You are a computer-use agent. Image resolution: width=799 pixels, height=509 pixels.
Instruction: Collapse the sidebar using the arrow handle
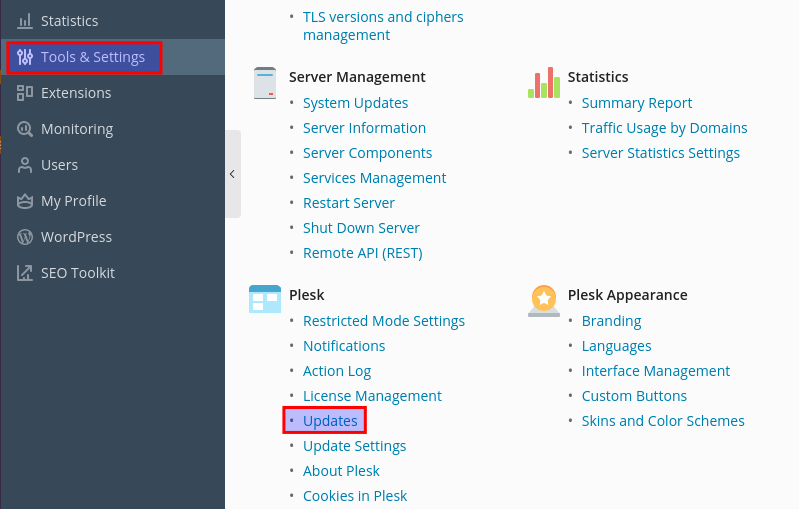(232, 174)
